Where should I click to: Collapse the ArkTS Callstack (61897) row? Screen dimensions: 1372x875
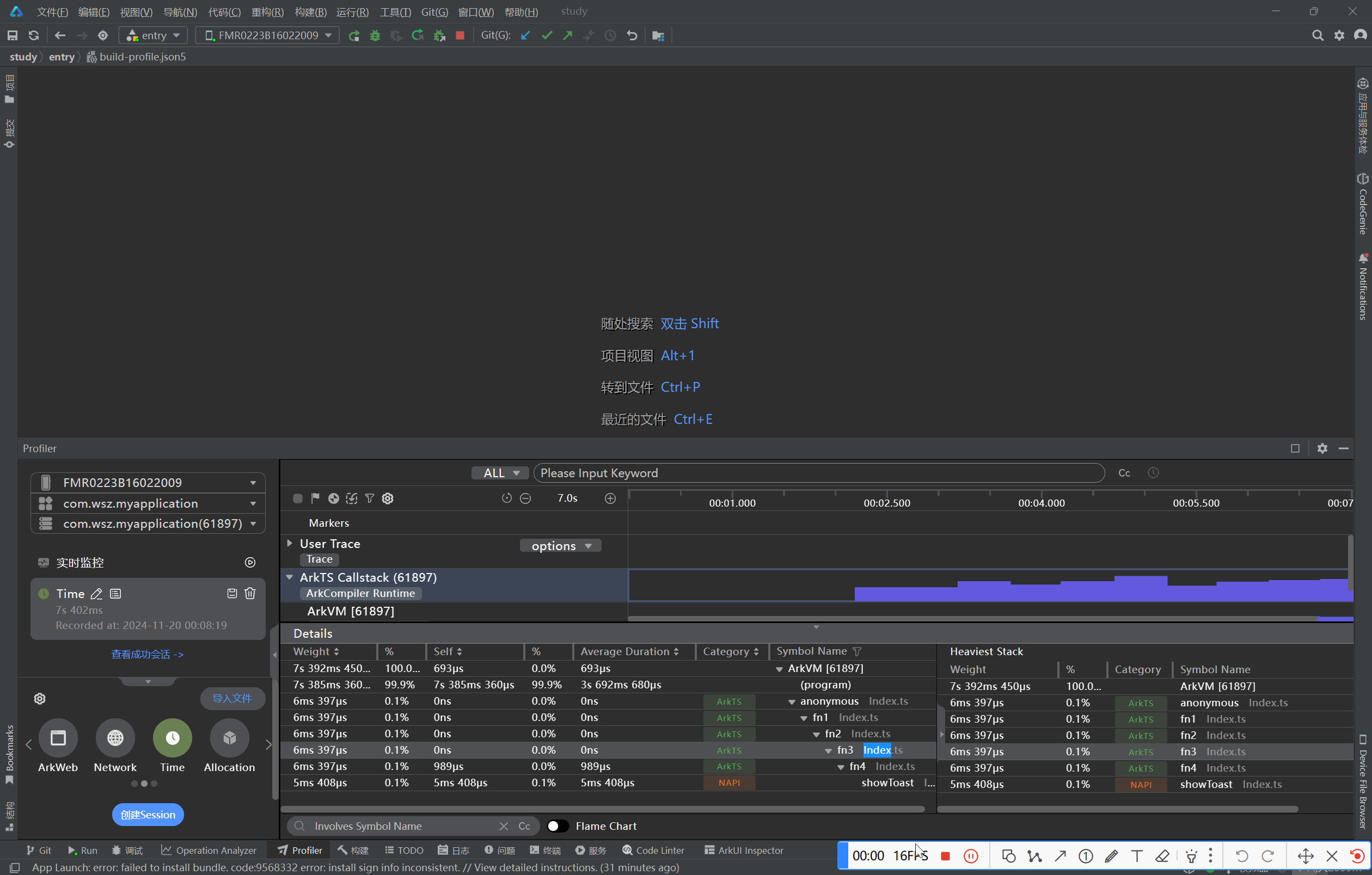click(290, 577)
